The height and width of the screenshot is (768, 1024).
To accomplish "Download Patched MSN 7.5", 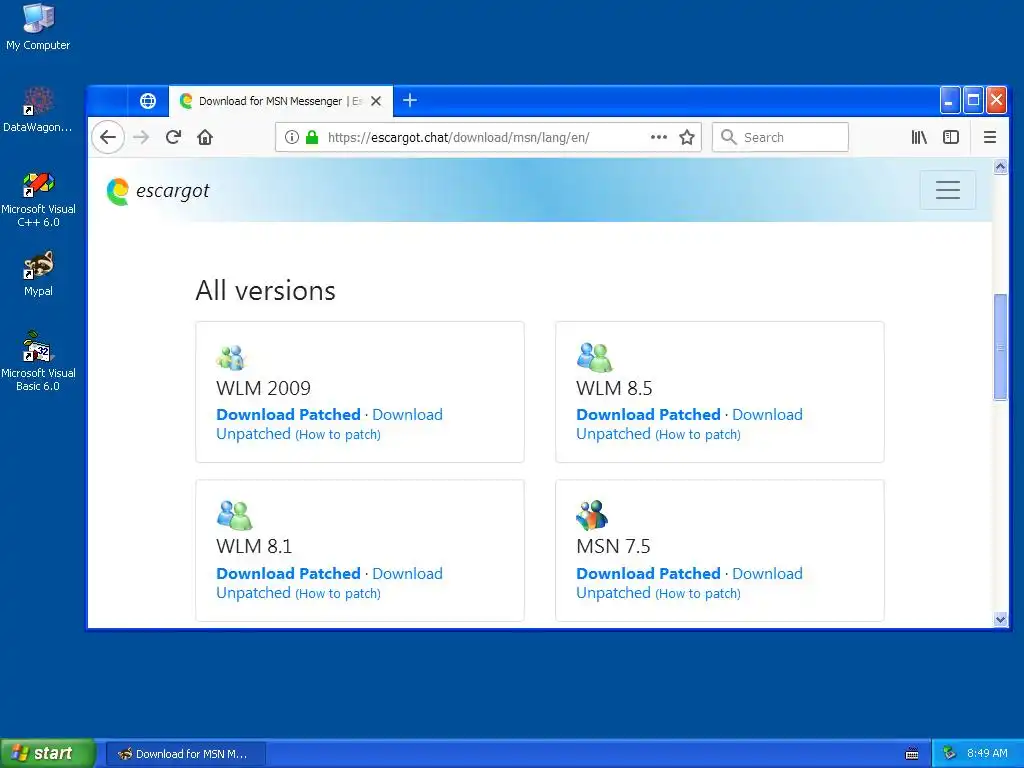I will pos(648,573).
